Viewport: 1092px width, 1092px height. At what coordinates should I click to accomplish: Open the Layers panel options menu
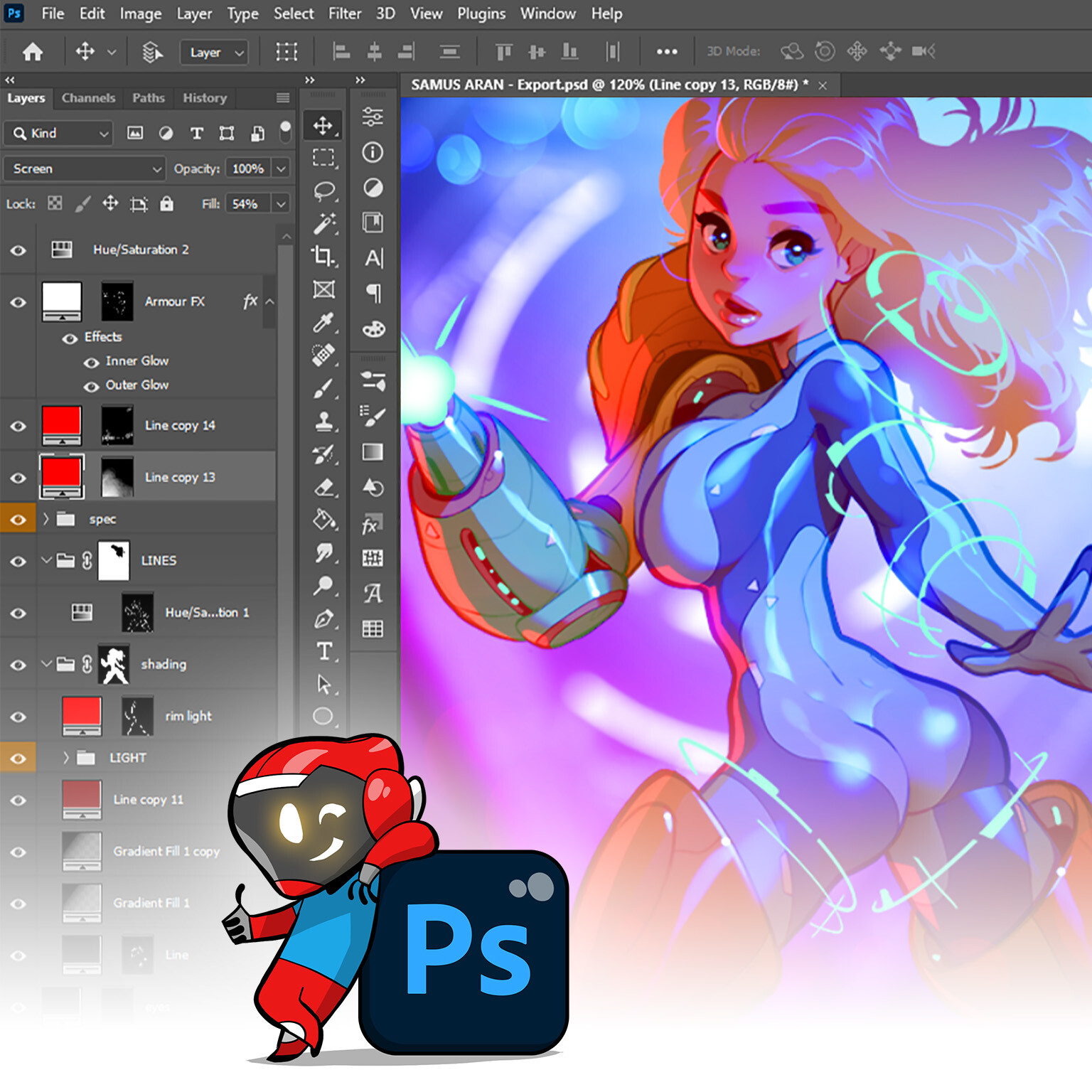(283, 98)
